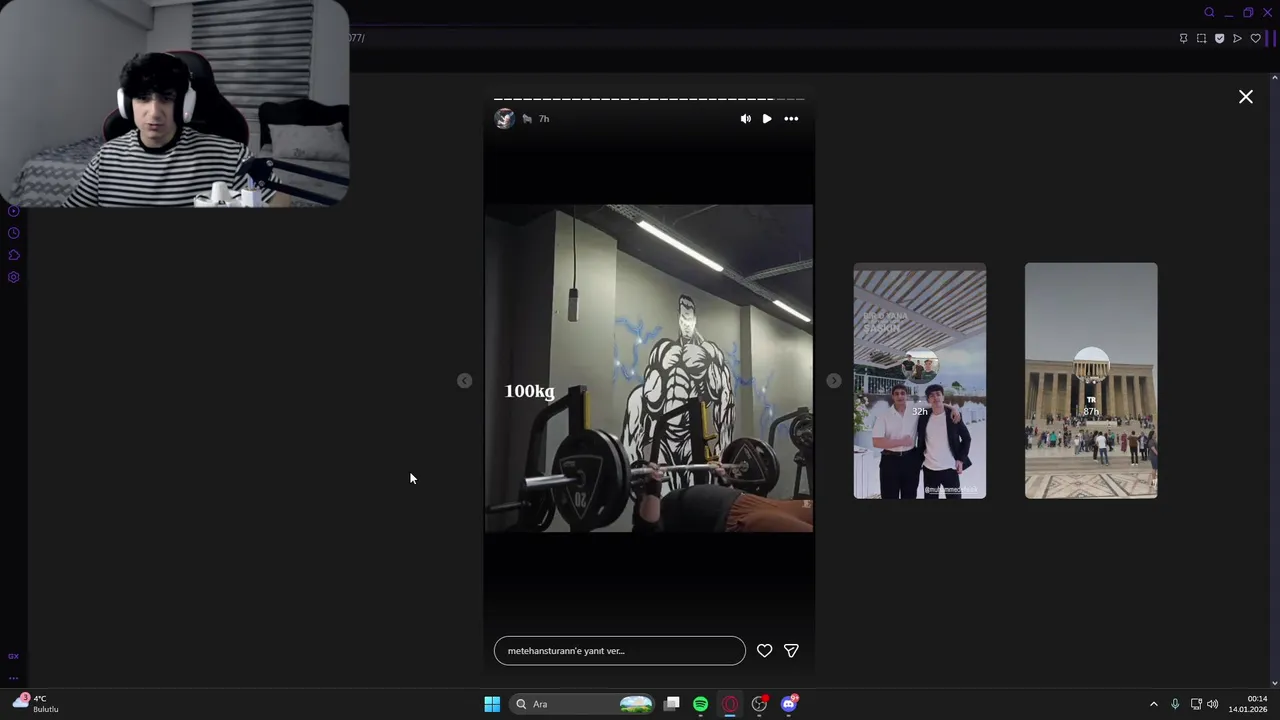Open the GX corner icon at the sidebar bottom
Image resolution: width=1280 pixels, height=720 pixels.
(x=14, y=656)
